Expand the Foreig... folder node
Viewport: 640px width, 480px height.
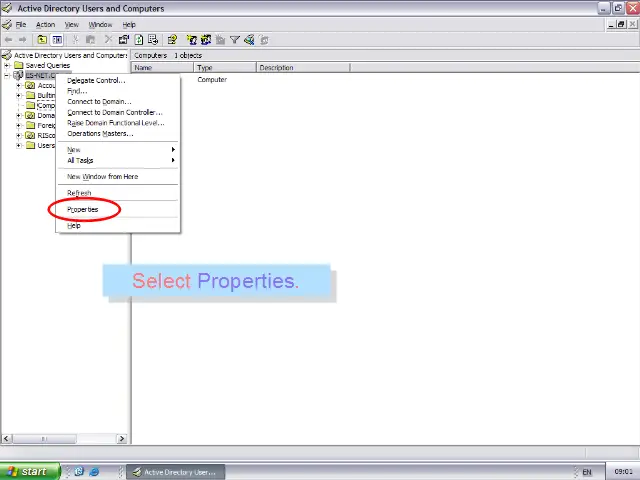click(x=18, y=125)
